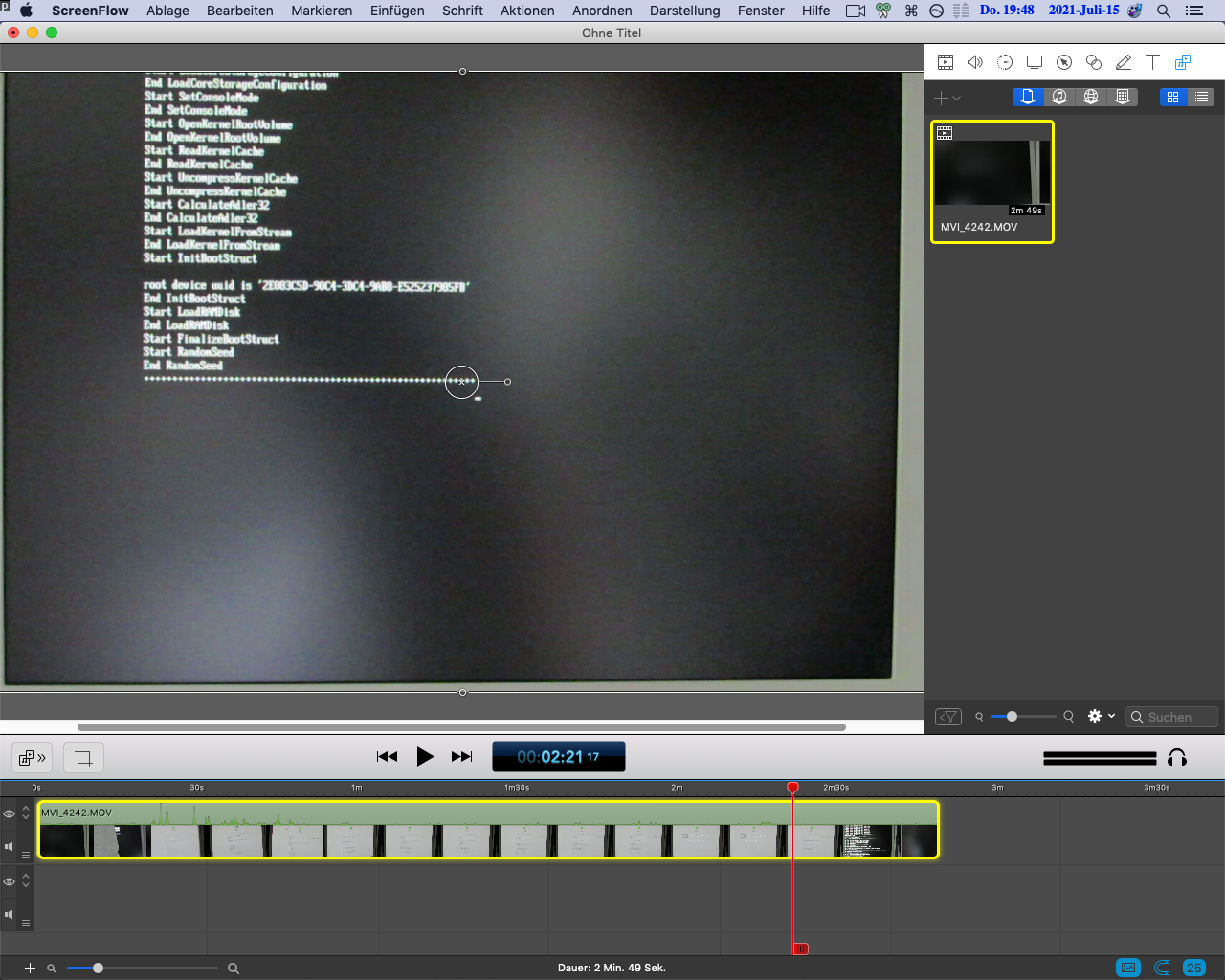Click the timecode display 00:02:21
1225x980 pixels.
tap(559, 757)
